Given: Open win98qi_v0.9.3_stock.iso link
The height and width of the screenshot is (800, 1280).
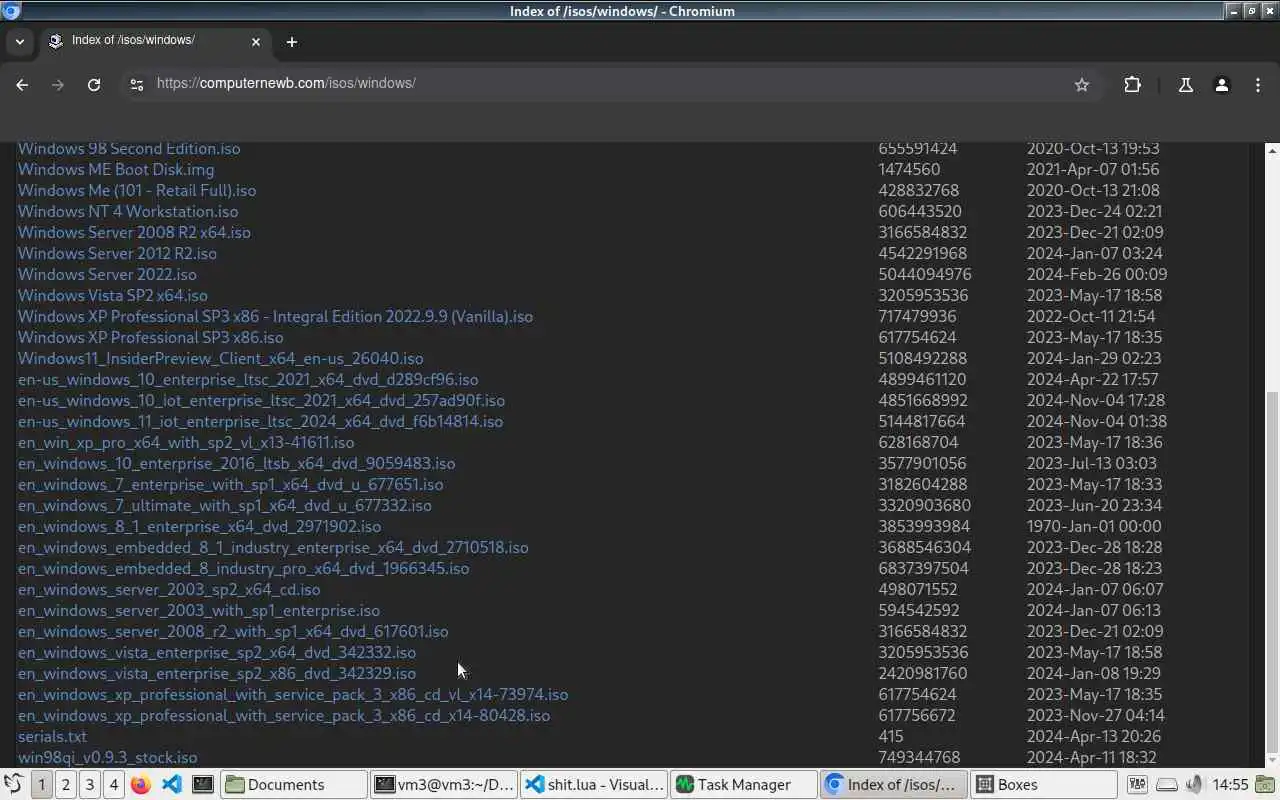Looking at the screenshot, I should (107, 757).
